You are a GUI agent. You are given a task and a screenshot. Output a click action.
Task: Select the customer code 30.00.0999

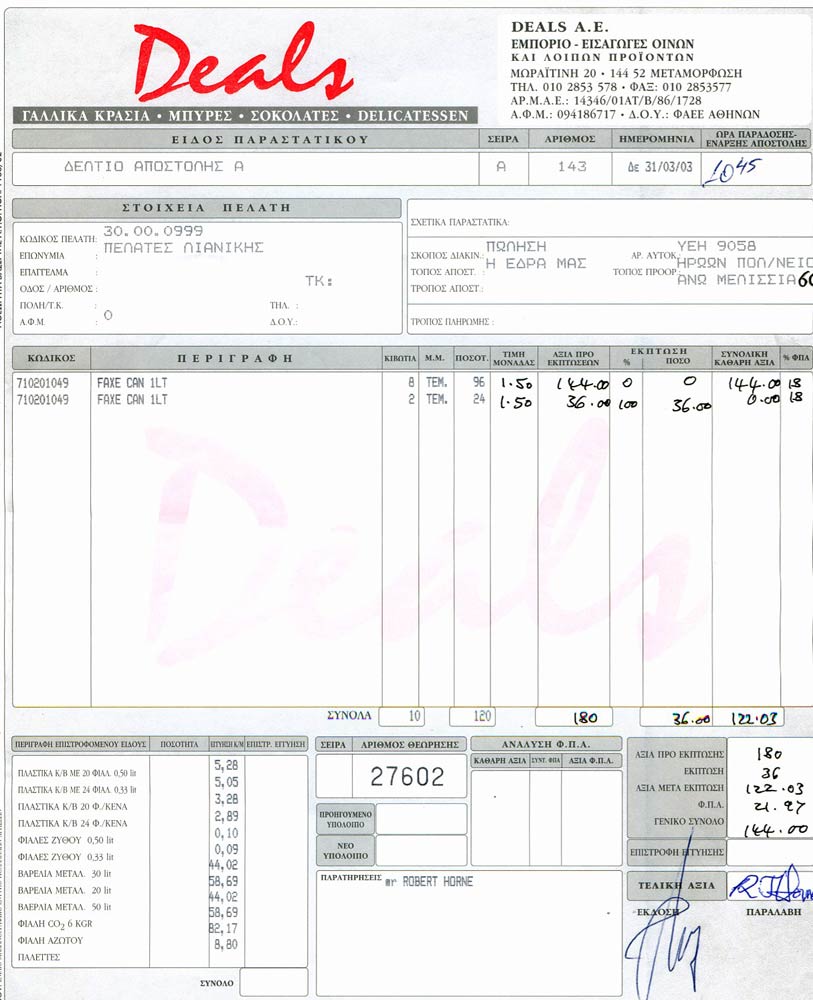coord(153,231)
